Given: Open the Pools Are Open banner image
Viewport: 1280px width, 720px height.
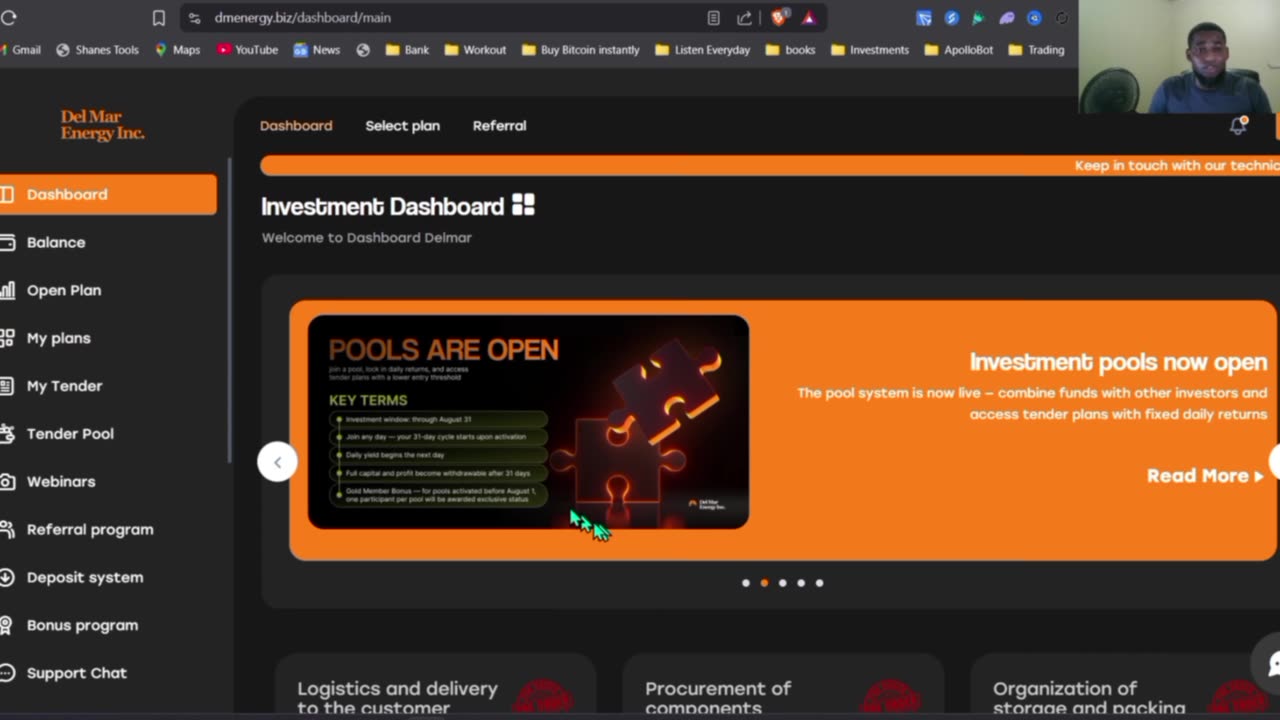Looking at the screenshot, I should tap(528, 422).
